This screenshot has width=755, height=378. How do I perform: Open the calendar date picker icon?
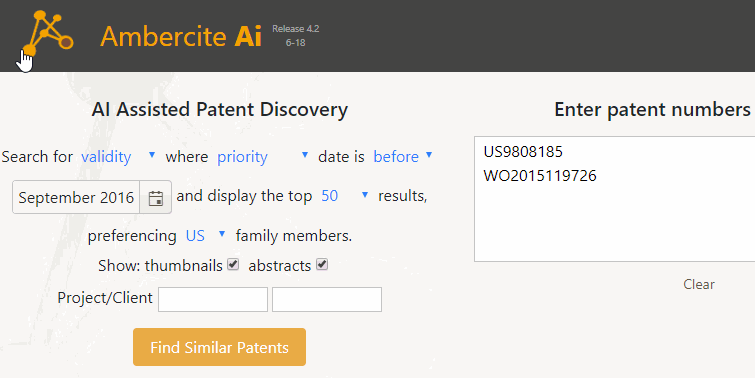(156, 197)
